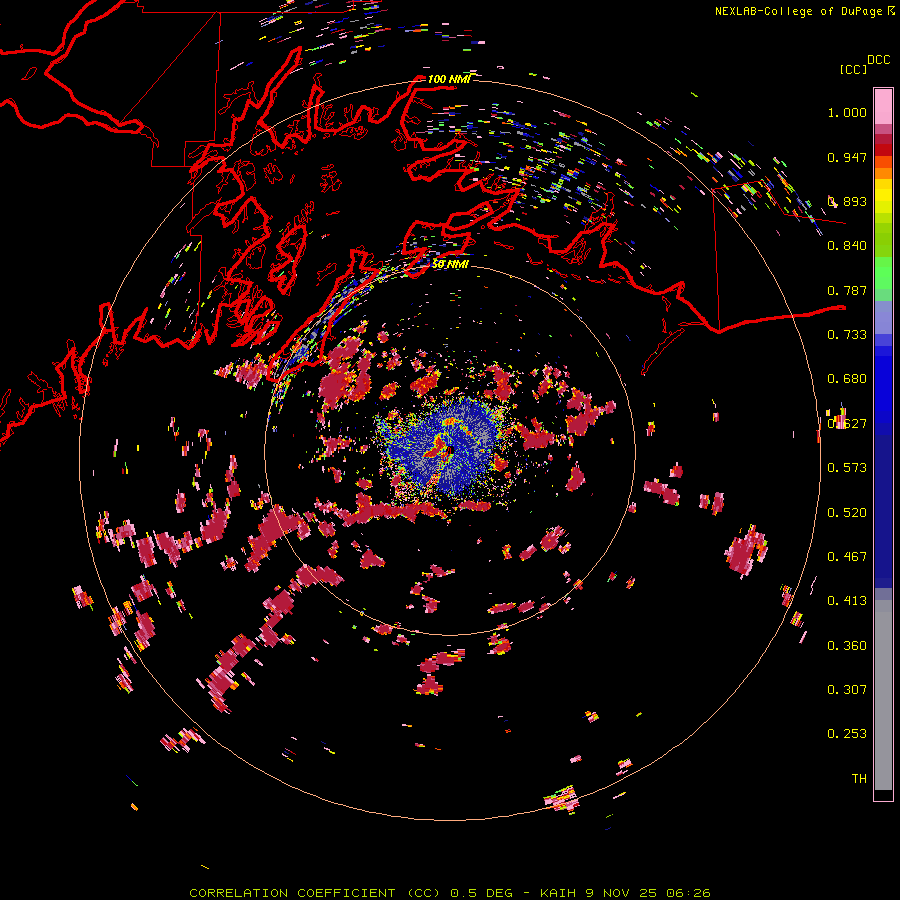Select the "0.520" color scale value
The width and height of the screenshot is (900, 900).
pyautogui.click(x=847, y=513)
